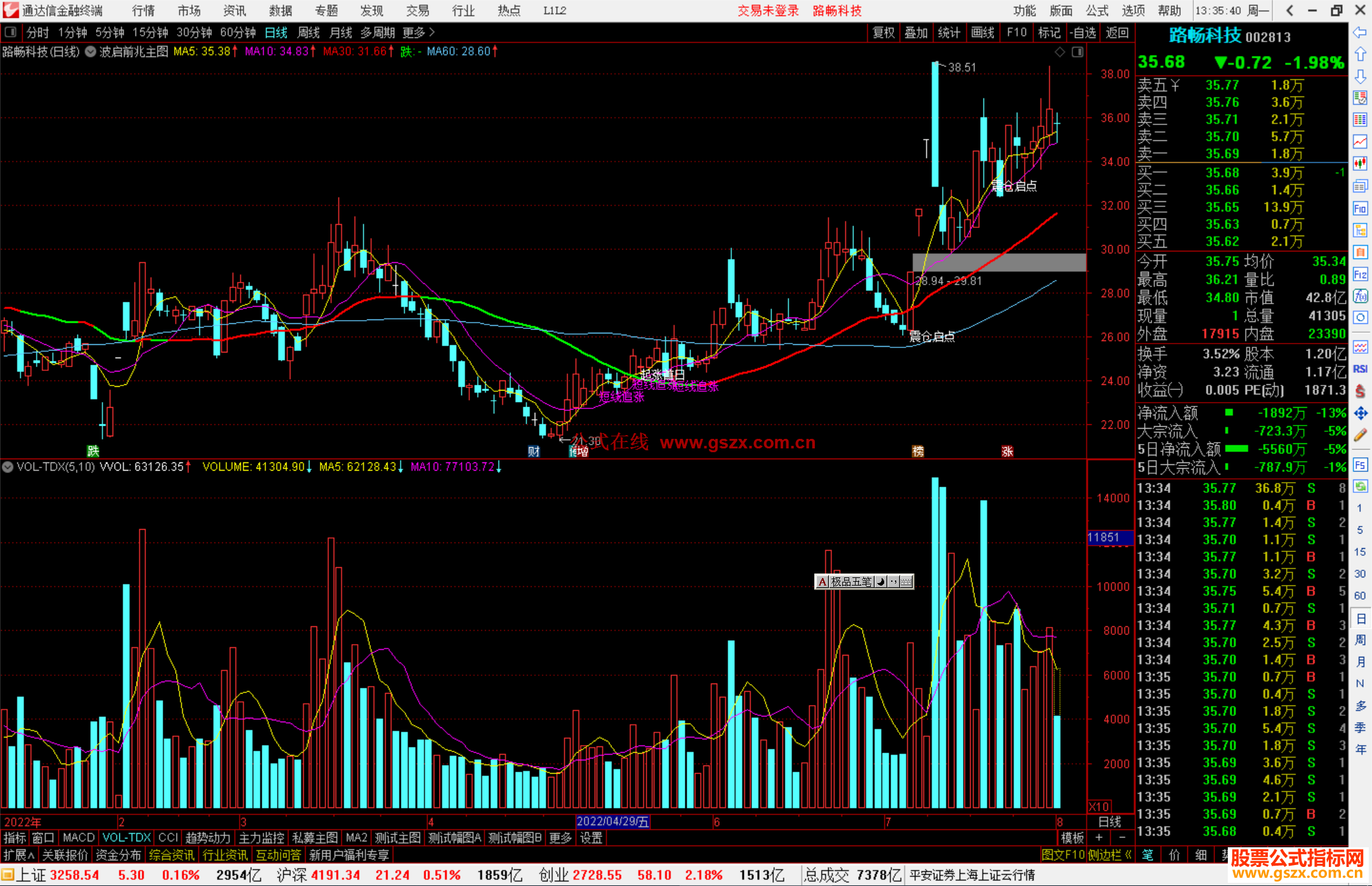Open the 模板 template dropdown

[1072, 838]
